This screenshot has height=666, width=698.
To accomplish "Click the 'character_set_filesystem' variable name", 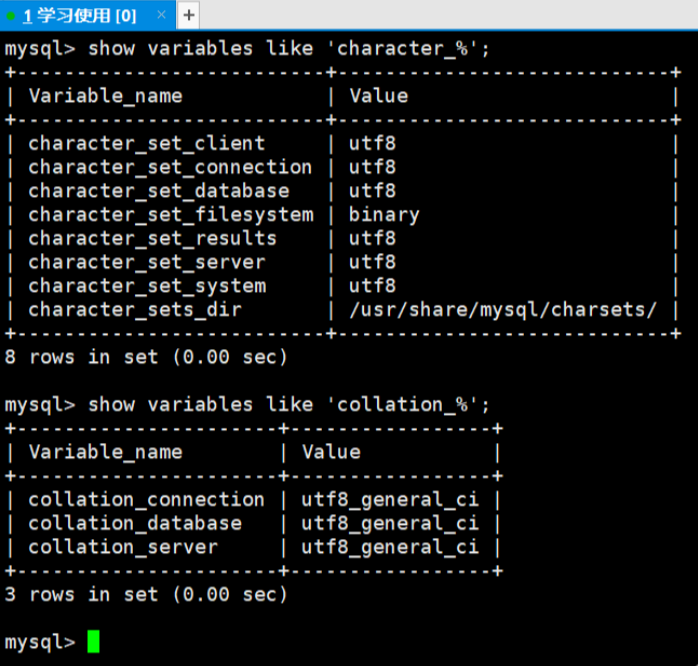I will point(171,215).
